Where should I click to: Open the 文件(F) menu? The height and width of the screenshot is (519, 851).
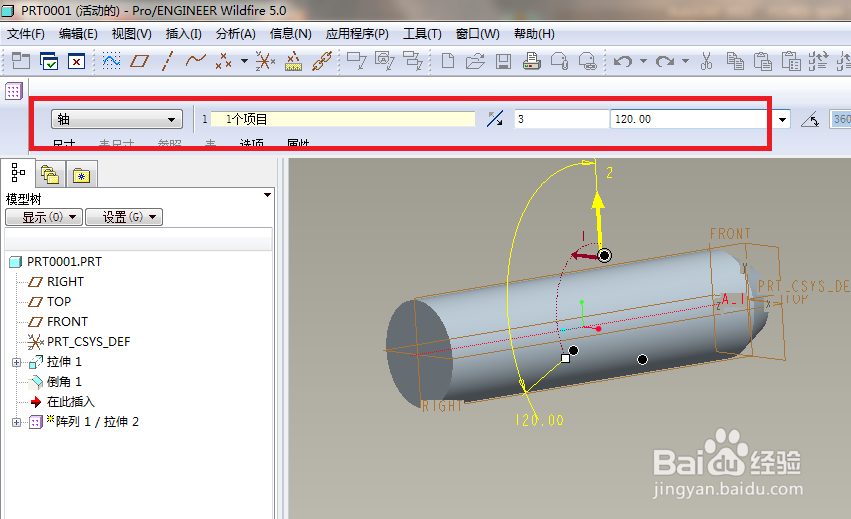click(26, 34)
